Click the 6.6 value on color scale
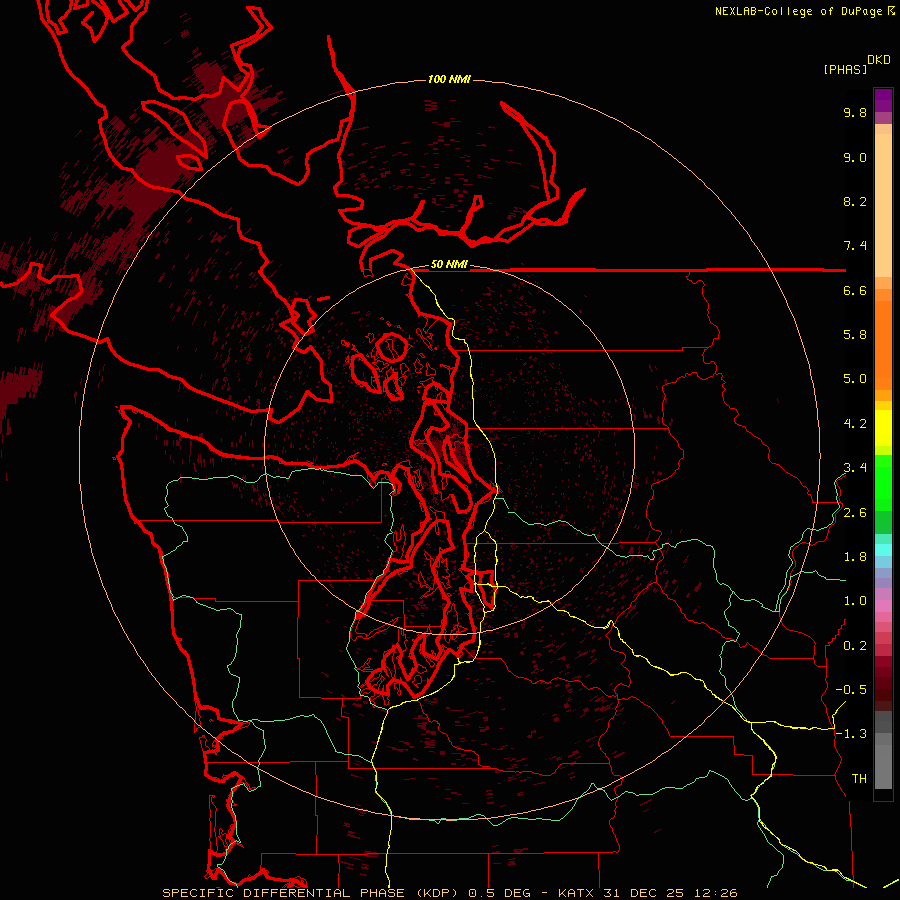 pos(855,290)
